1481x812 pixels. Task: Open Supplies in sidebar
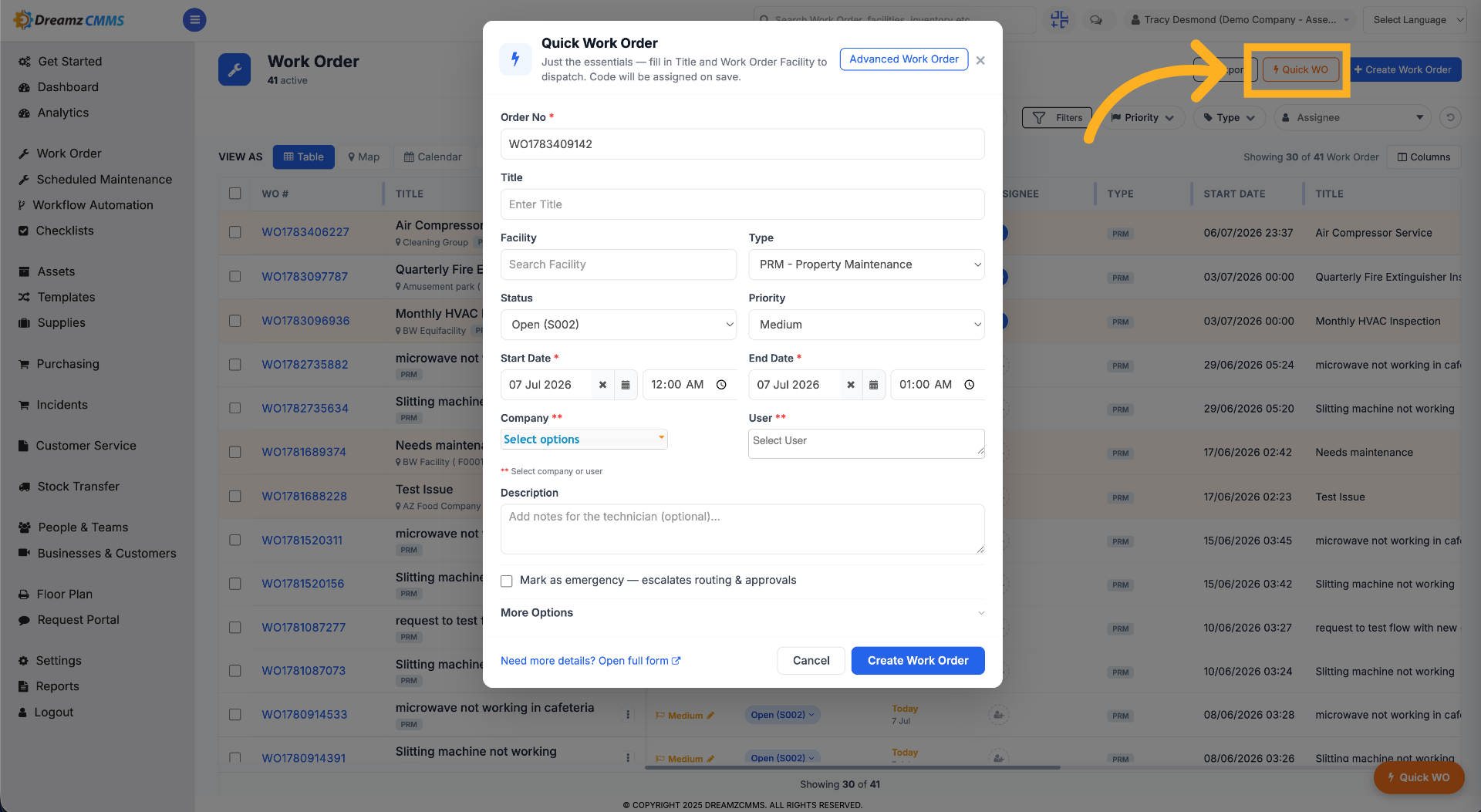62,323
